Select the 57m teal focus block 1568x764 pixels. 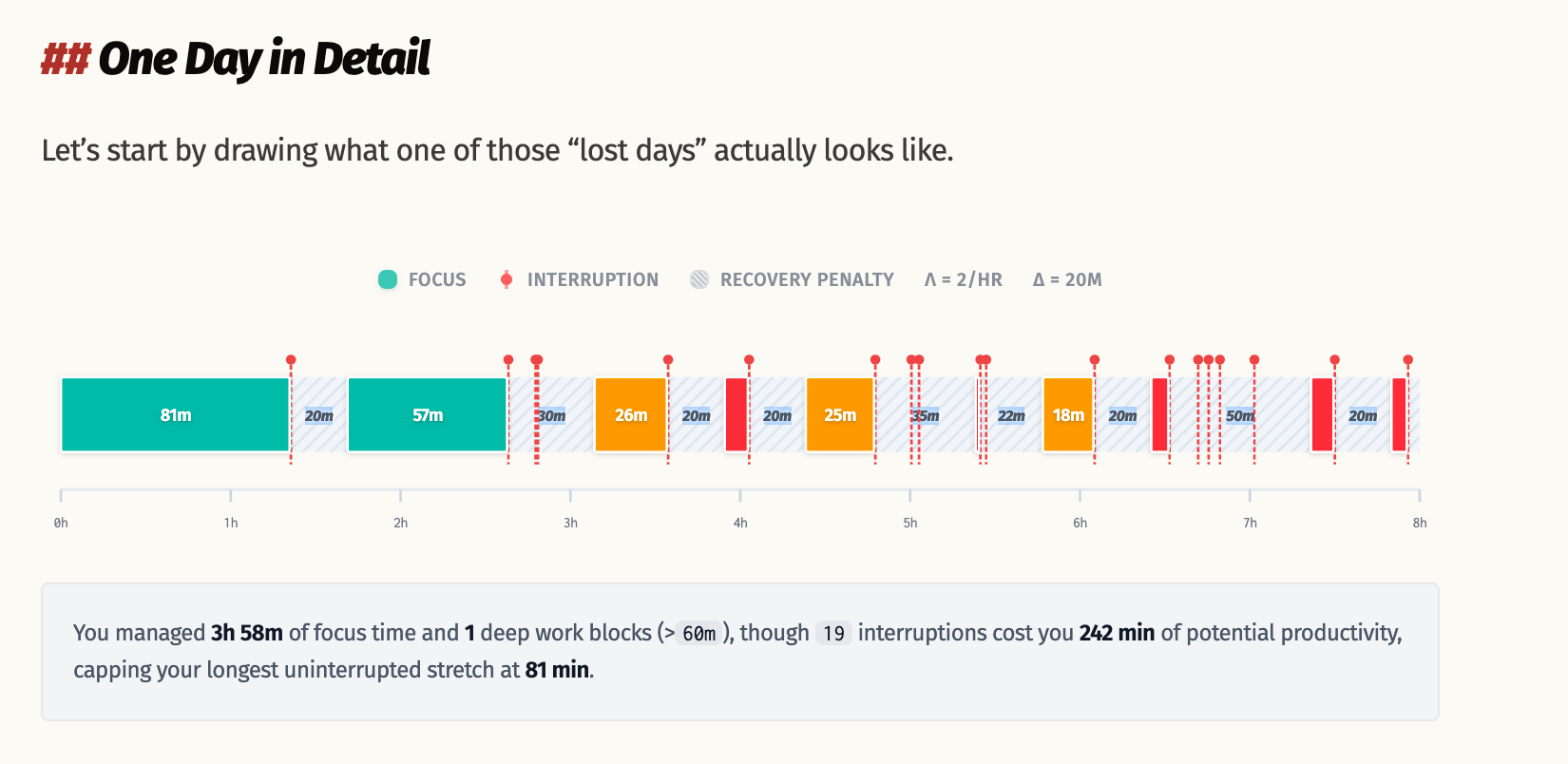tap(427, 415)
